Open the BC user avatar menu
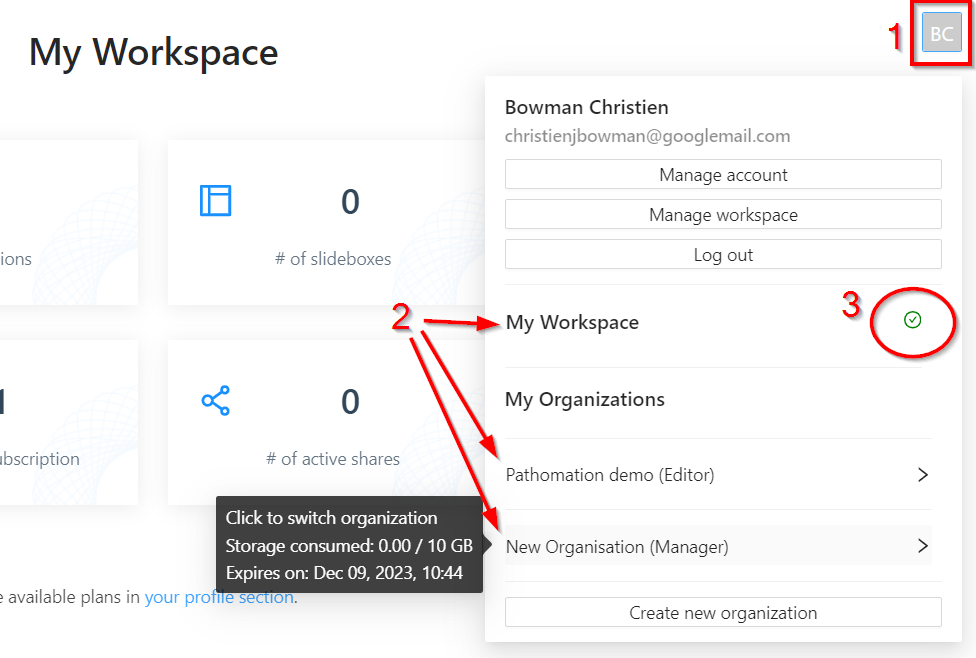976x658 pixels. [941, 34]
